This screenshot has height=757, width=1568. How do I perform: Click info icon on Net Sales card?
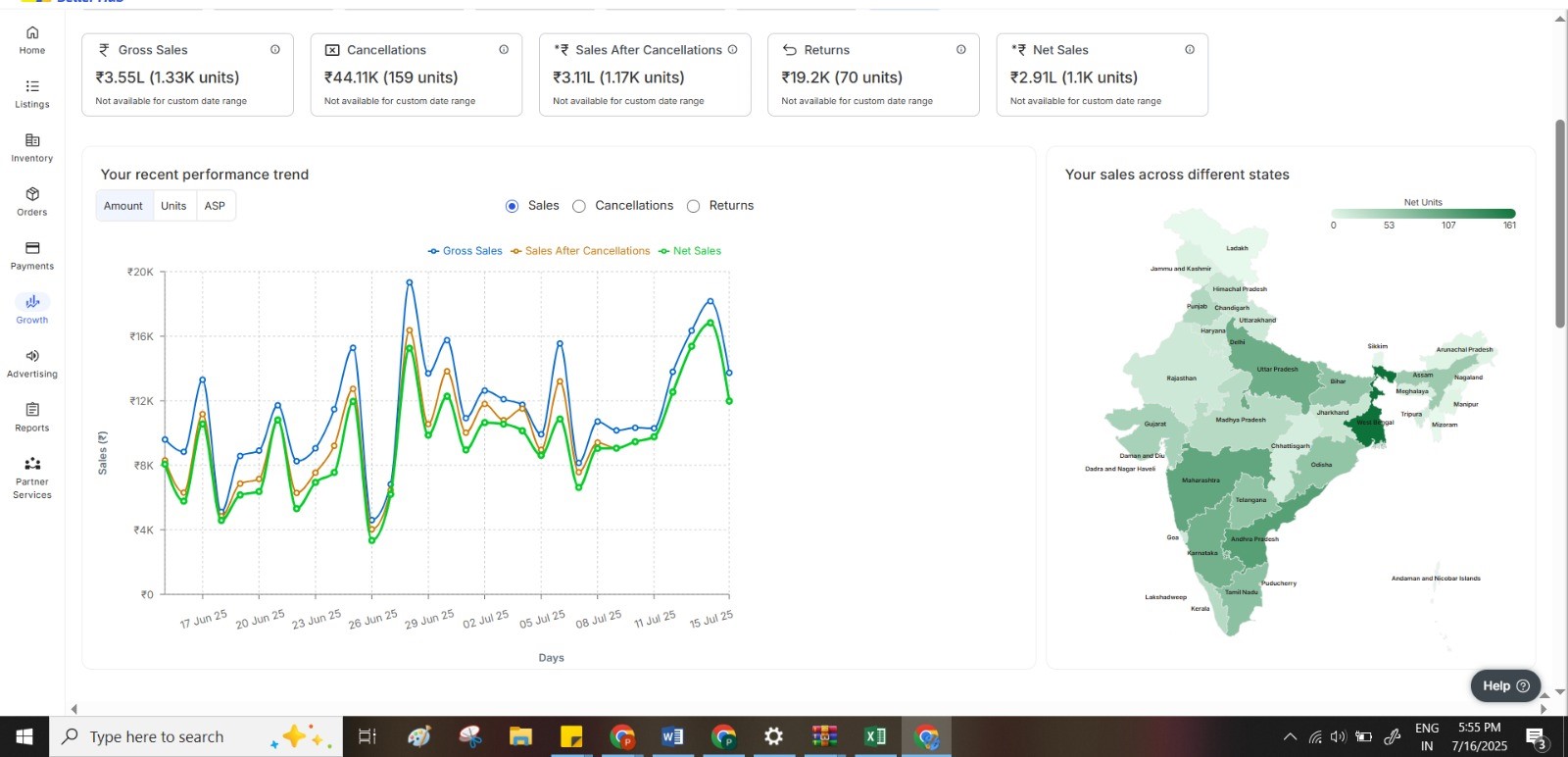[x=1190, y=50]
